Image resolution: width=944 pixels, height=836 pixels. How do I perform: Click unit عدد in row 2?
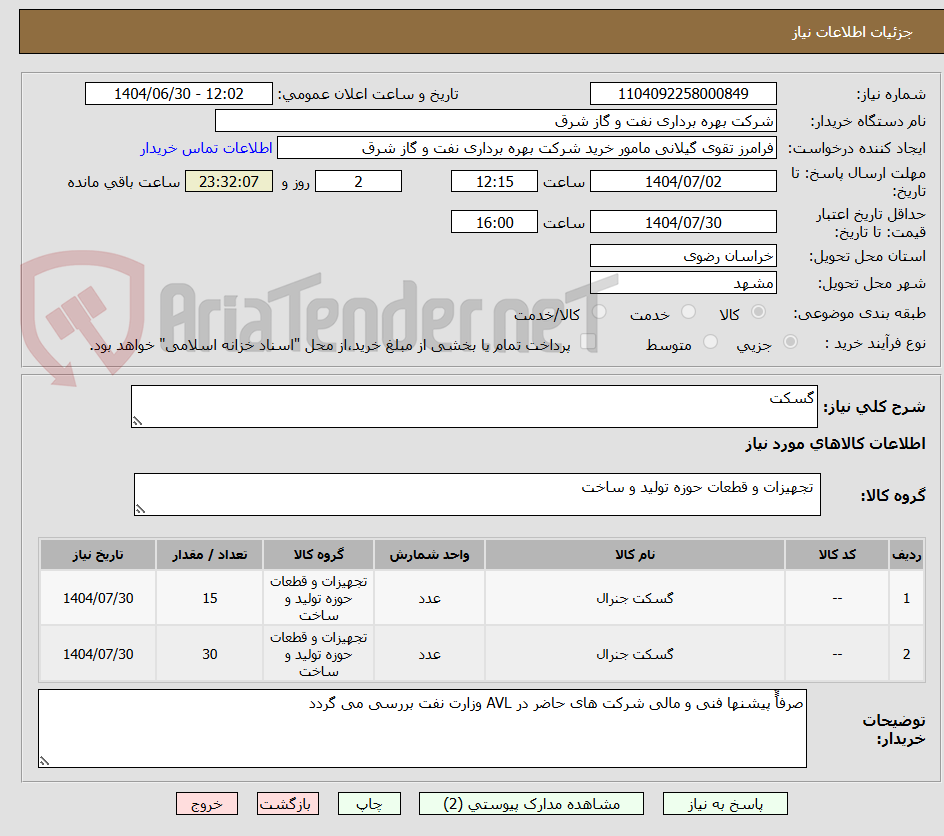point(429,654)
